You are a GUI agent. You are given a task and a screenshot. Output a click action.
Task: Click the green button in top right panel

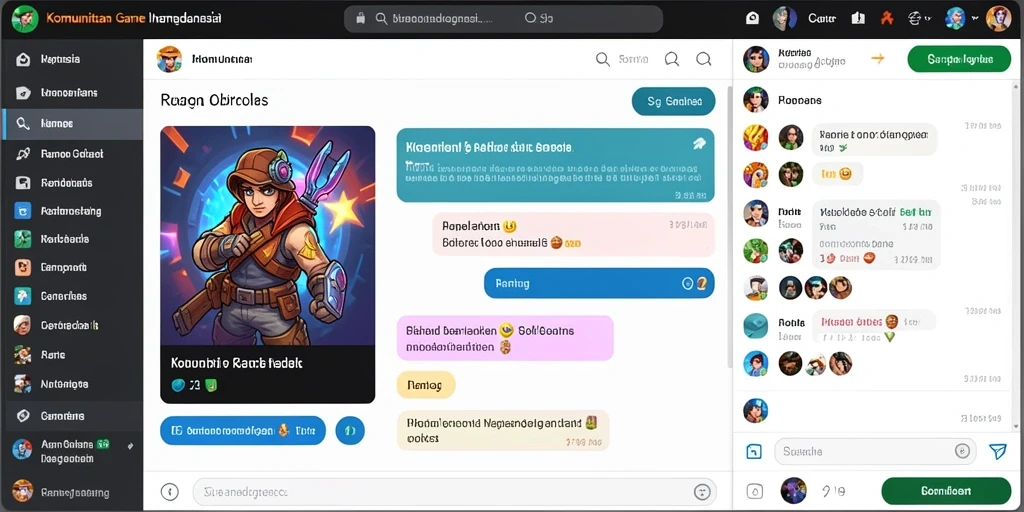click(959, 59)
